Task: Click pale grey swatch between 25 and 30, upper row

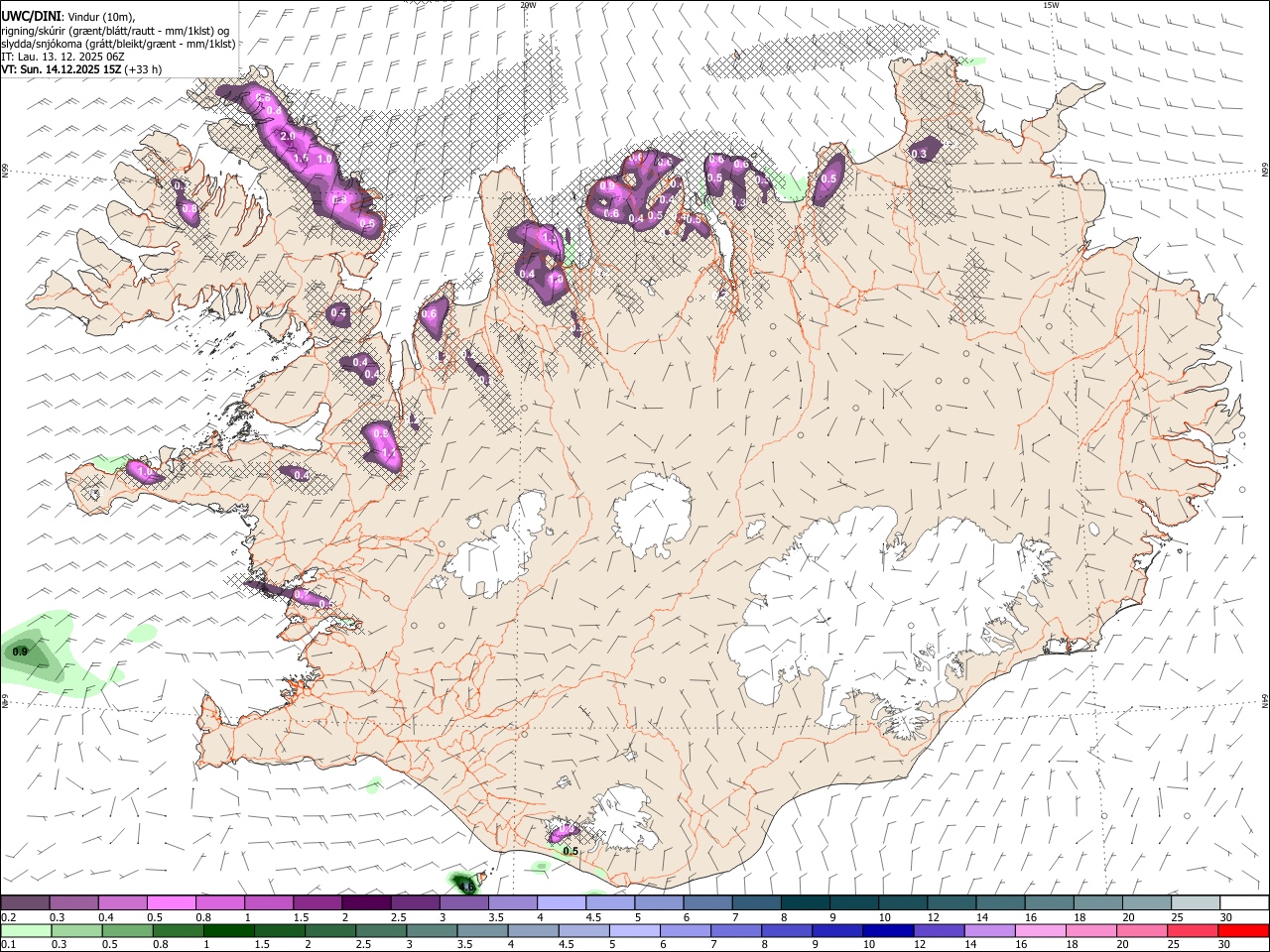Action: tap(1196, 902)
